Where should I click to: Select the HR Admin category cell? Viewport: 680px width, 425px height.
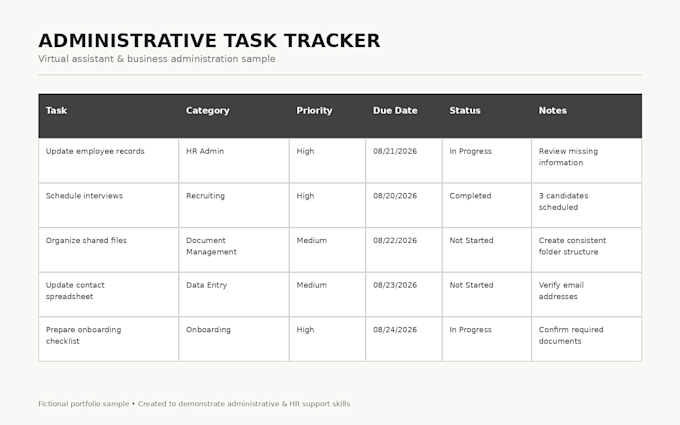[234, 160]
